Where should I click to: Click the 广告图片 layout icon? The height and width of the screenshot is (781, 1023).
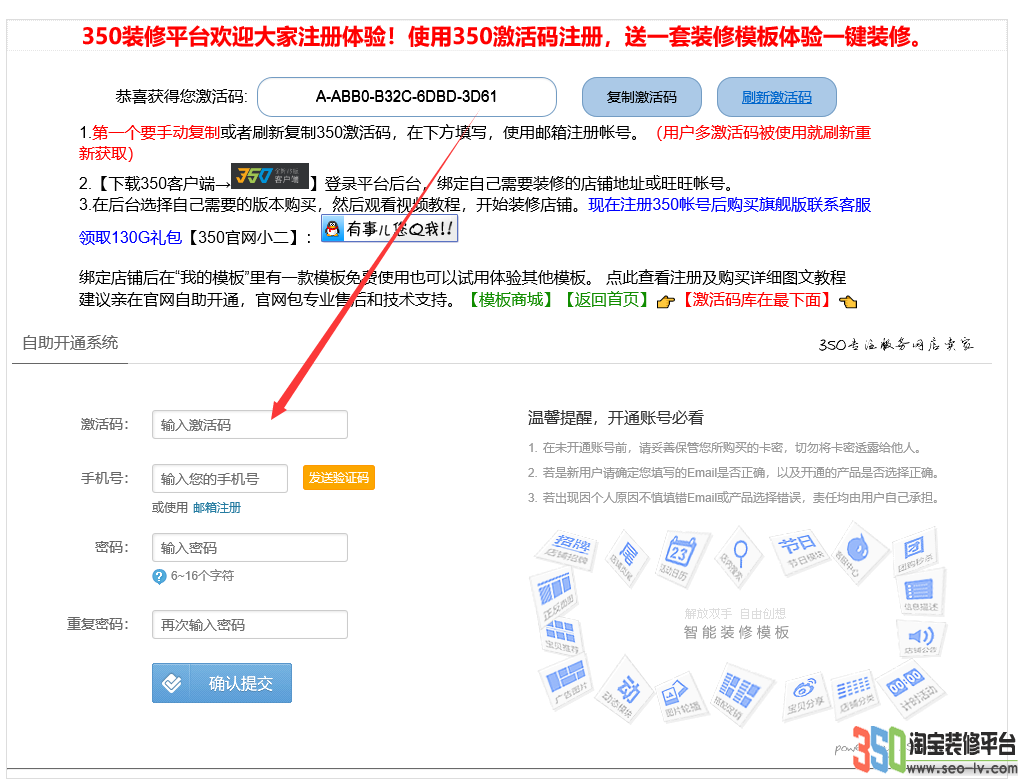[x=566, y=681]
